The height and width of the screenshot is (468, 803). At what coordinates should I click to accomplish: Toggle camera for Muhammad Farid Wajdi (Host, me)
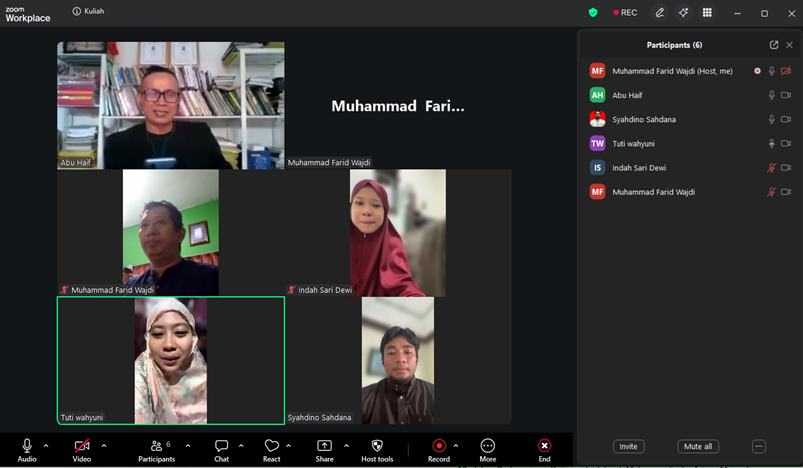coord(786,71)
